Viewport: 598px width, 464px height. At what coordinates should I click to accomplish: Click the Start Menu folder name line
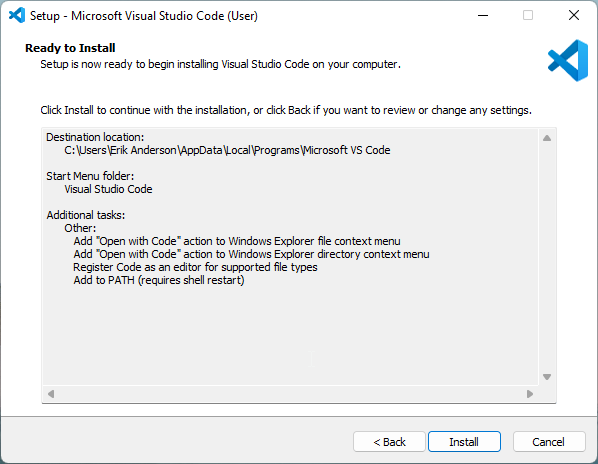pyautogui.click(x=108, y=189)
